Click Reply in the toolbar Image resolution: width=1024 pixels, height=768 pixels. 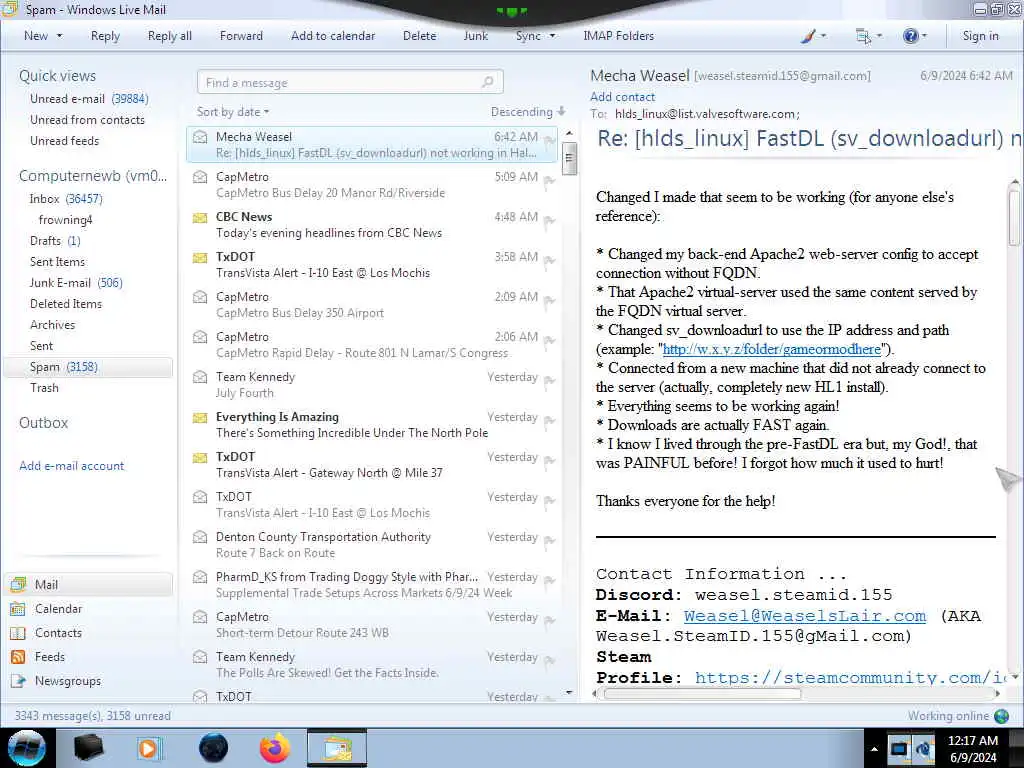pos(105,37)
